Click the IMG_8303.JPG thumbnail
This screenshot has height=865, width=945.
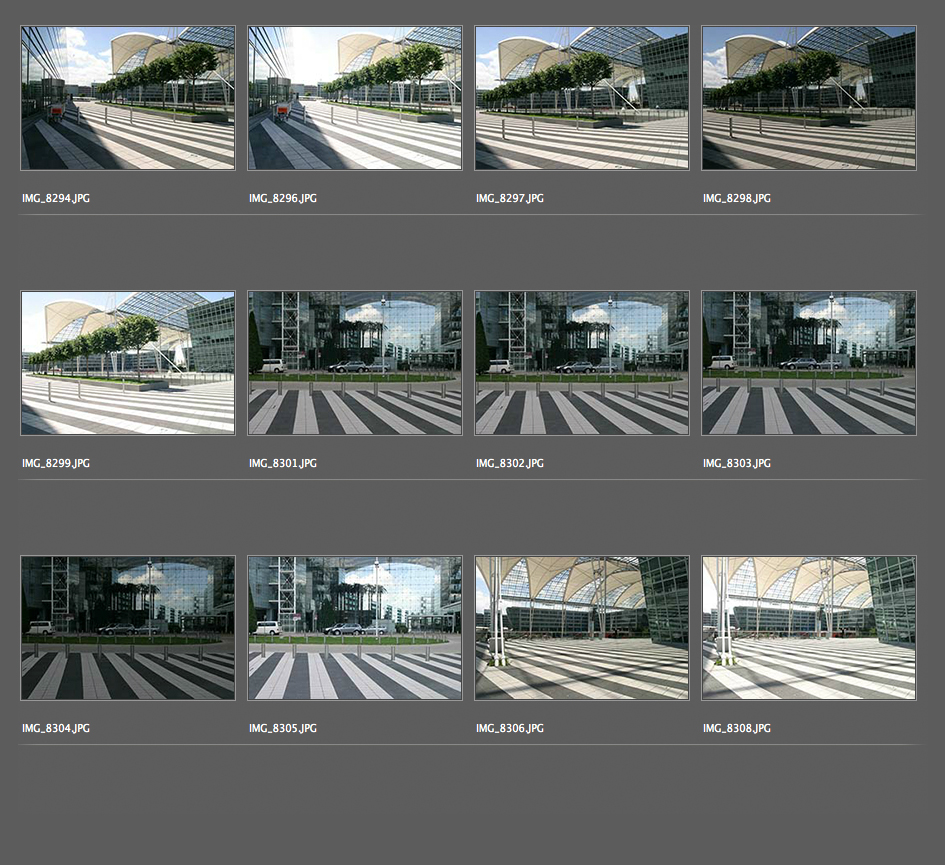(809, 363)
